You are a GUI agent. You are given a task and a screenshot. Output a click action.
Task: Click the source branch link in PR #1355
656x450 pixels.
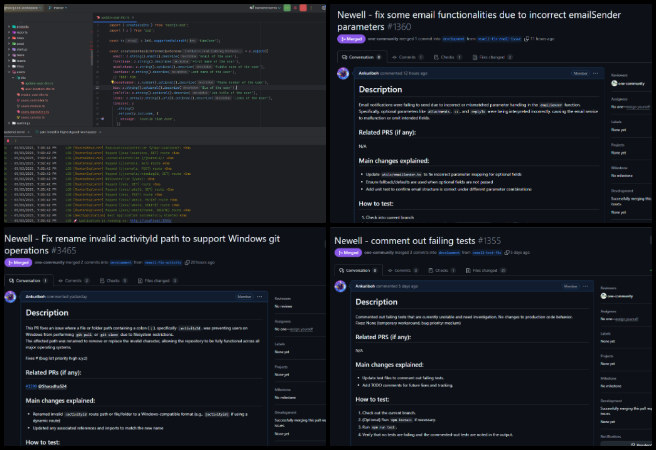coord(487,253)
